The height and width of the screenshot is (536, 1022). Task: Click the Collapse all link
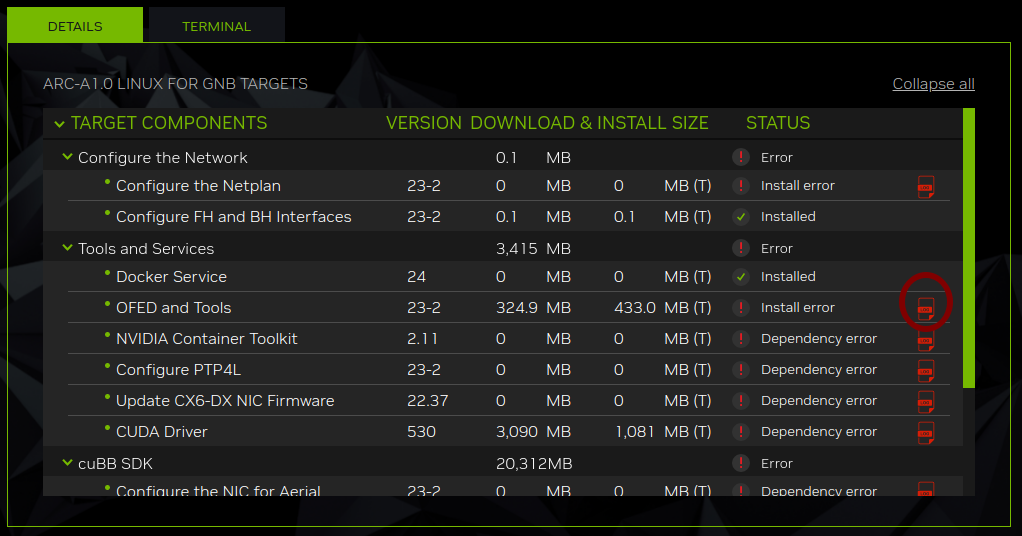point(933,84)
